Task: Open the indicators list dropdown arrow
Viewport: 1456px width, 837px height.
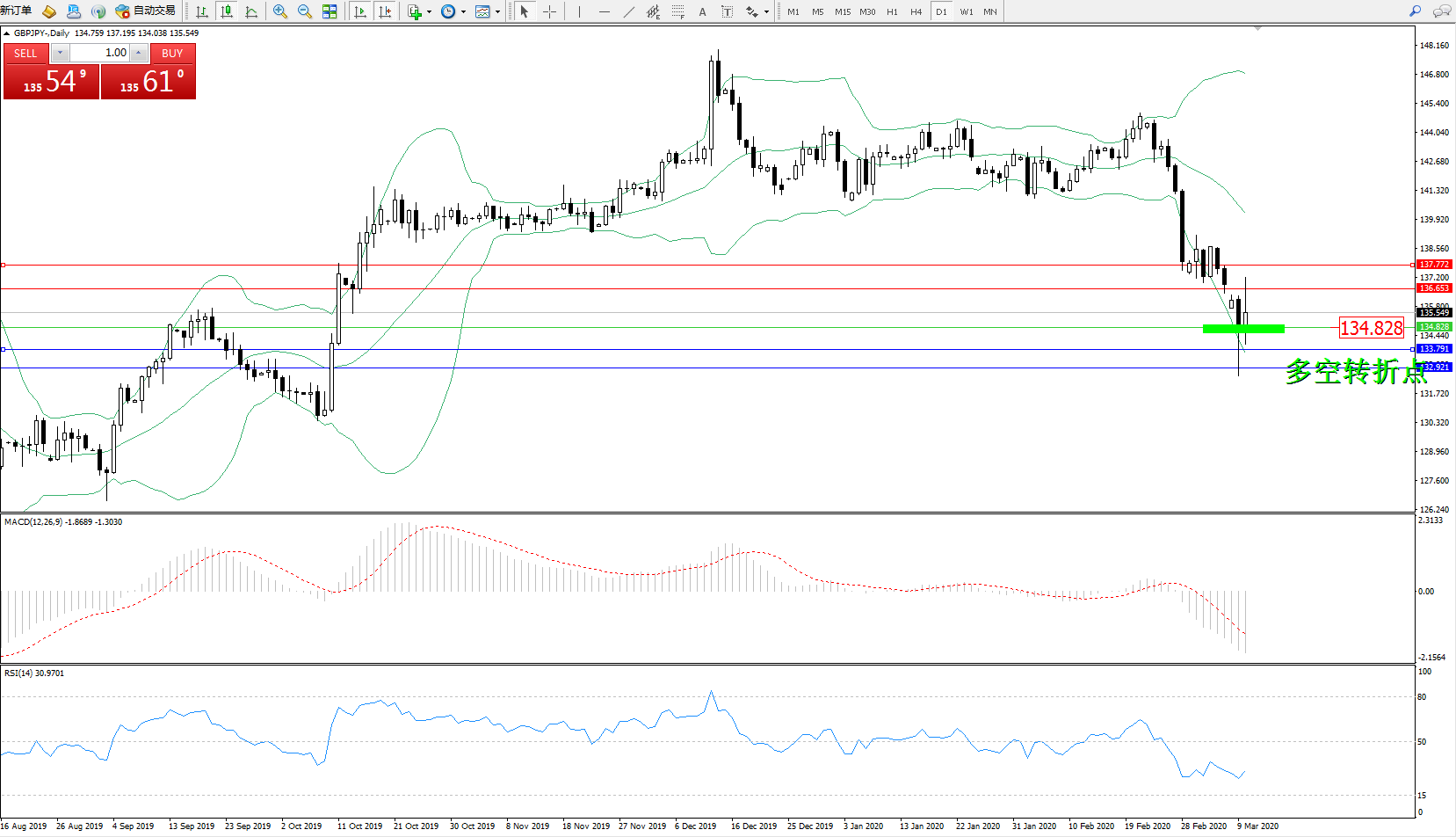Action: tap(429, 12)
